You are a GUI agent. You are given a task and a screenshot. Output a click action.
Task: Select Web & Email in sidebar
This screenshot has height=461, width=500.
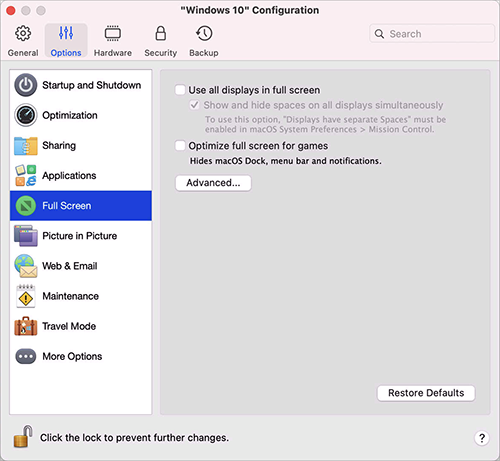point(81,266)
